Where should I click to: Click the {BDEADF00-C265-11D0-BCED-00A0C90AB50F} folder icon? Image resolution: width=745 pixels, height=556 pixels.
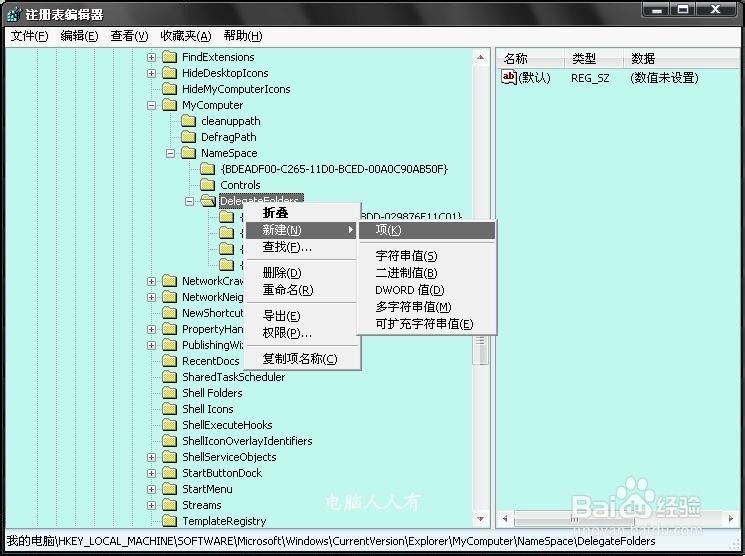pyautogui.click(x=207, y=169)
